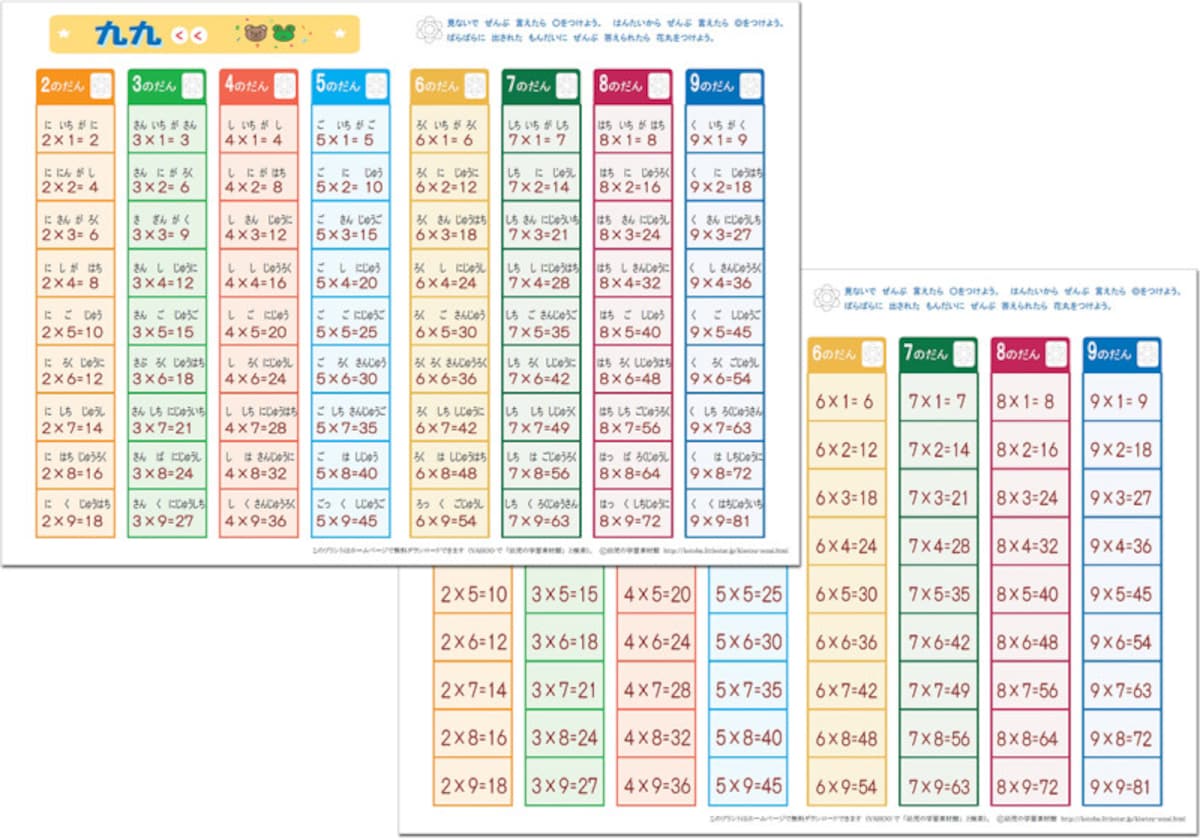
Task: Mark the flower stamp box in 2のだん header
Action: 101,86
